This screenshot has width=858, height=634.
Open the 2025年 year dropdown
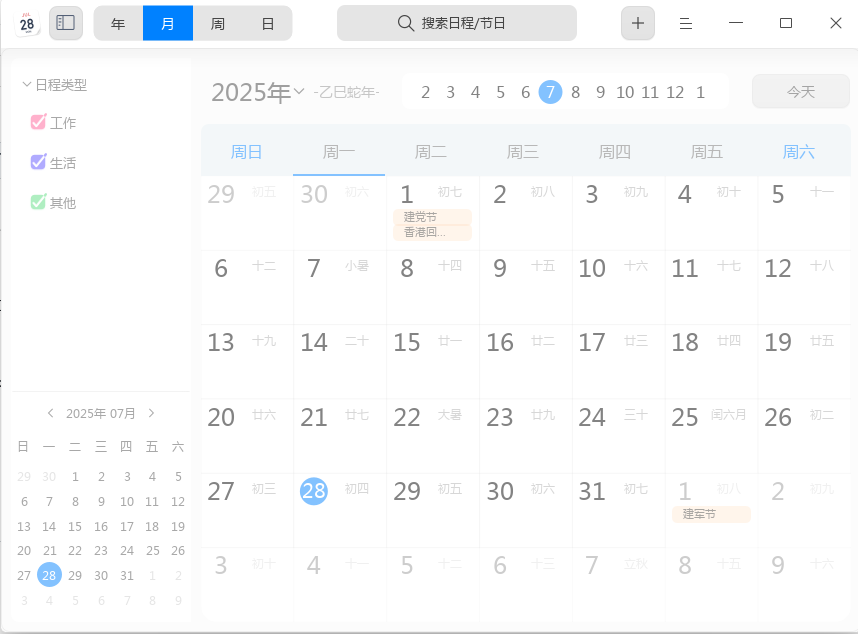tap(299, 91)
